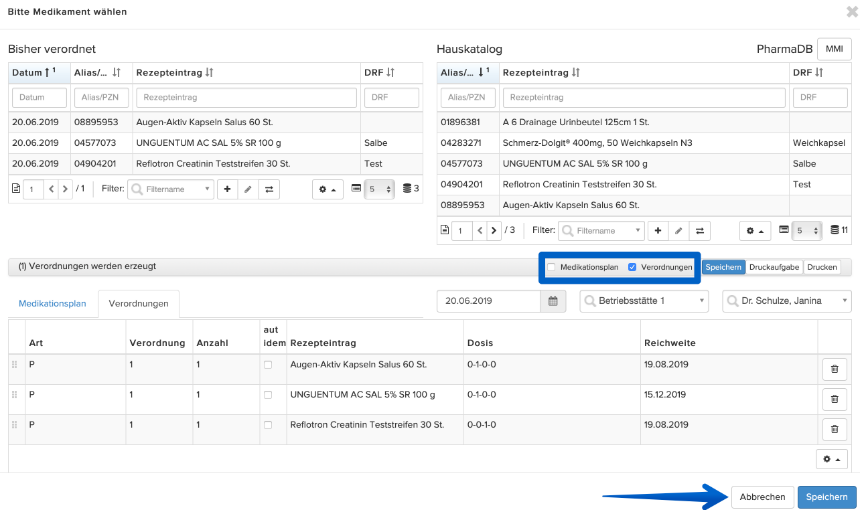Open the MMI PharmaDB button
Screen dimensions: 860x510
(x=834, y=49)
